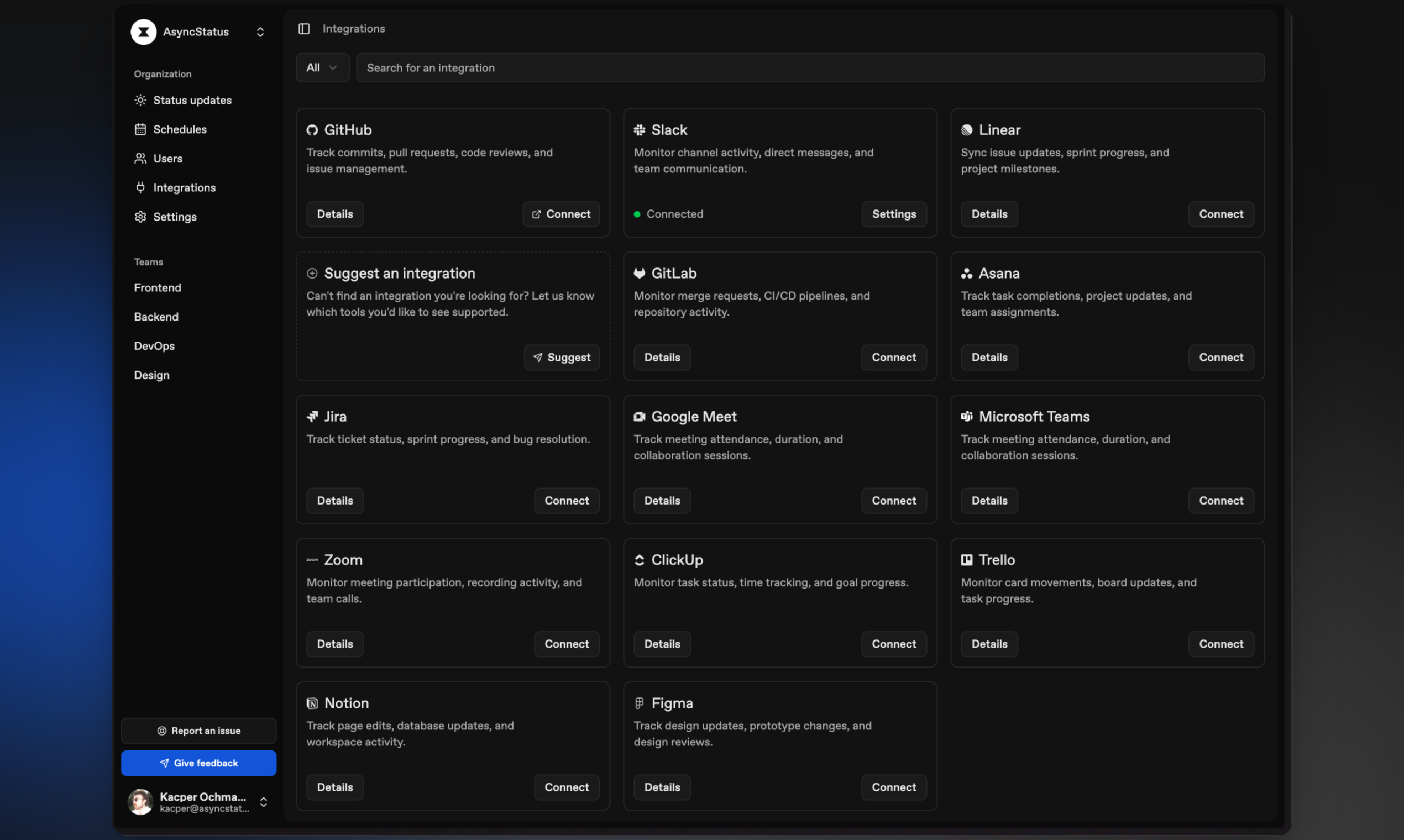Open the All filter dropdown
The image size is (1404, 840).
[322, 68]
